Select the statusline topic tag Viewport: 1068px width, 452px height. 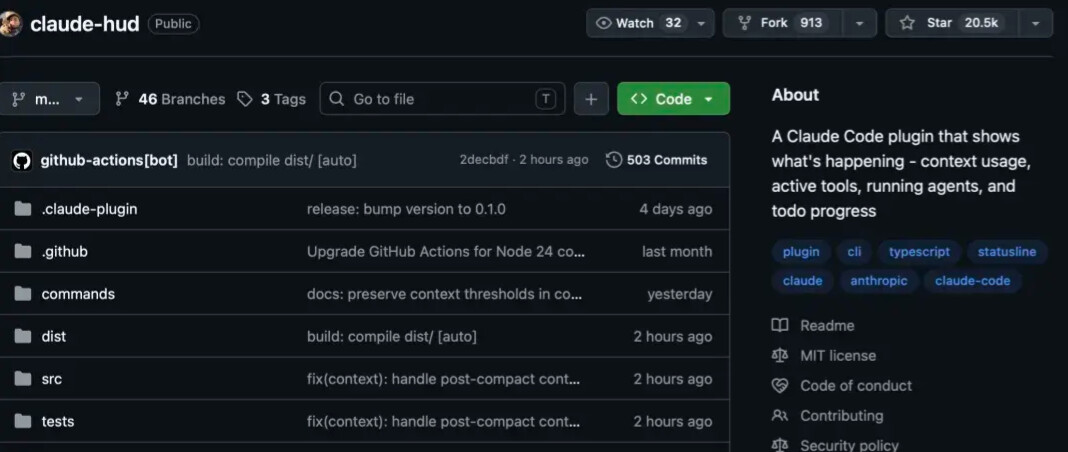(1007, 252)
